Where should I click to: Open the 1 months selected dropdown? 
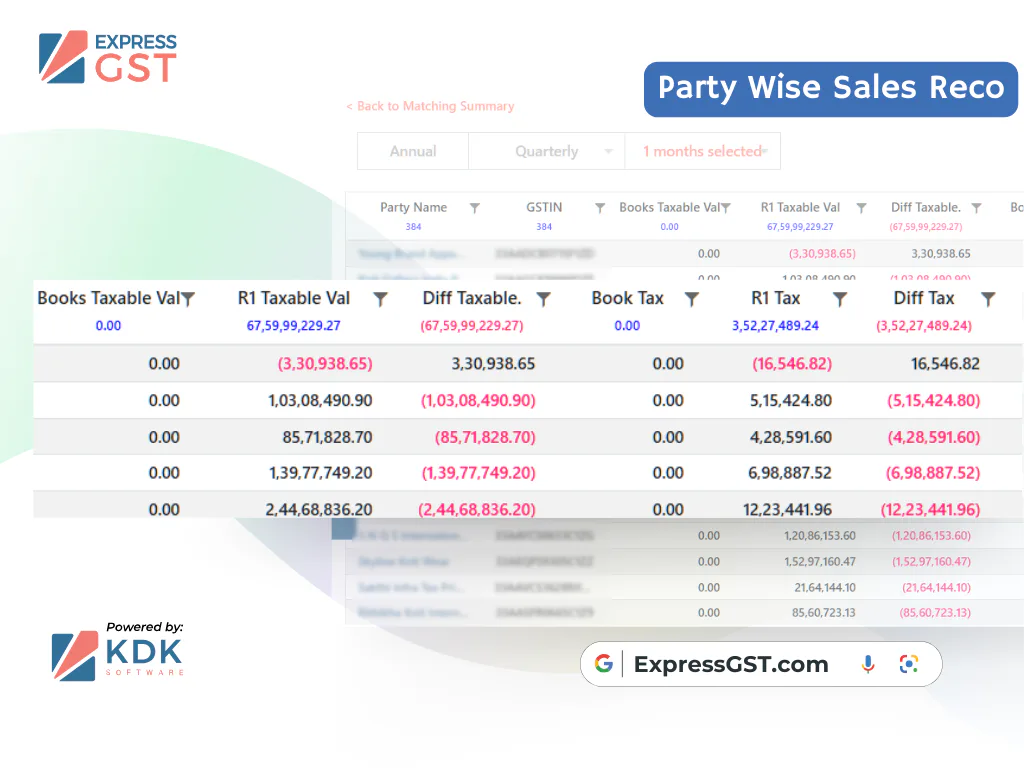coord(703,152)
